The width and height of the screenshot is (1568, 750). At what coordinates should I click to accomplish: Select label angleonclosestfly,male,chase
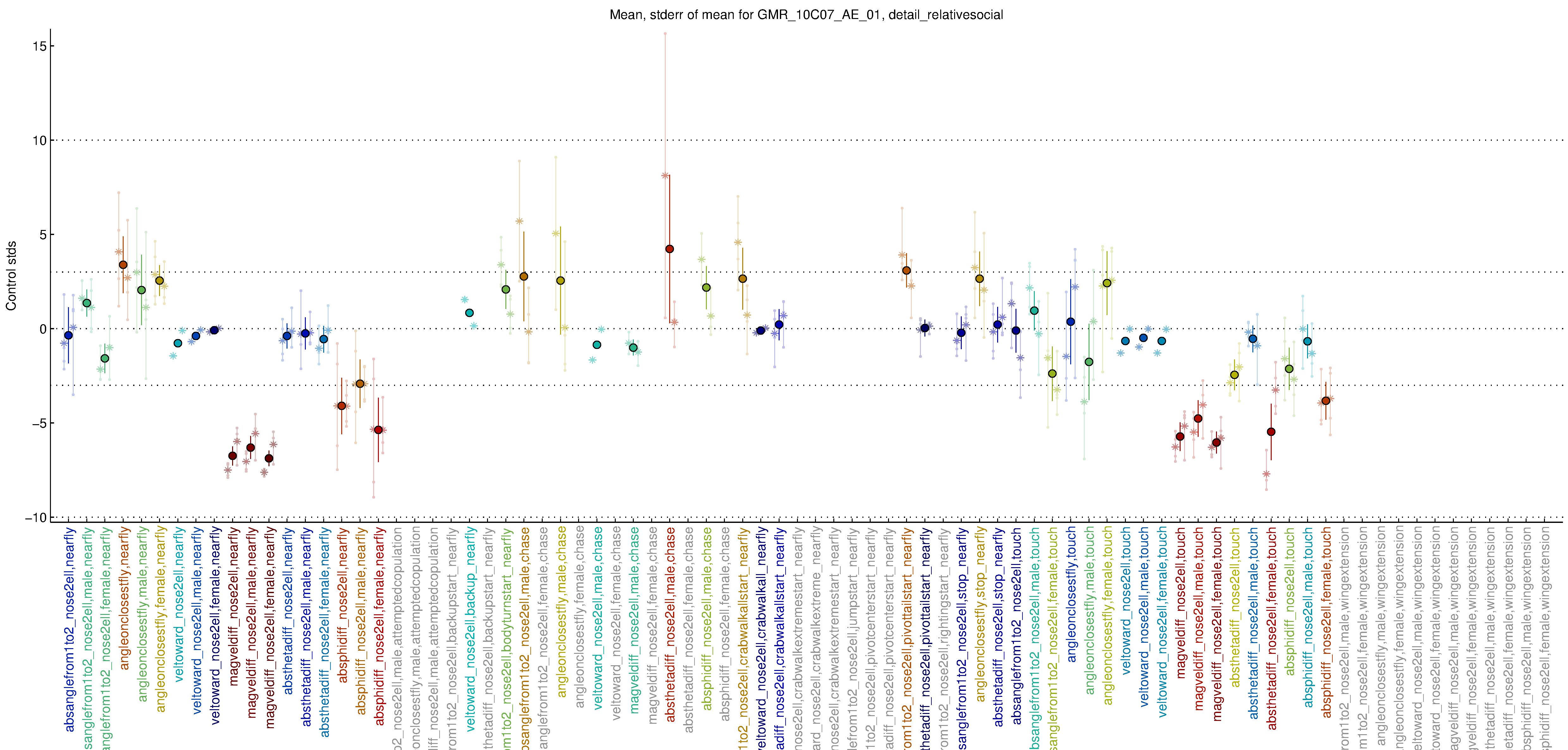point(561,612)
